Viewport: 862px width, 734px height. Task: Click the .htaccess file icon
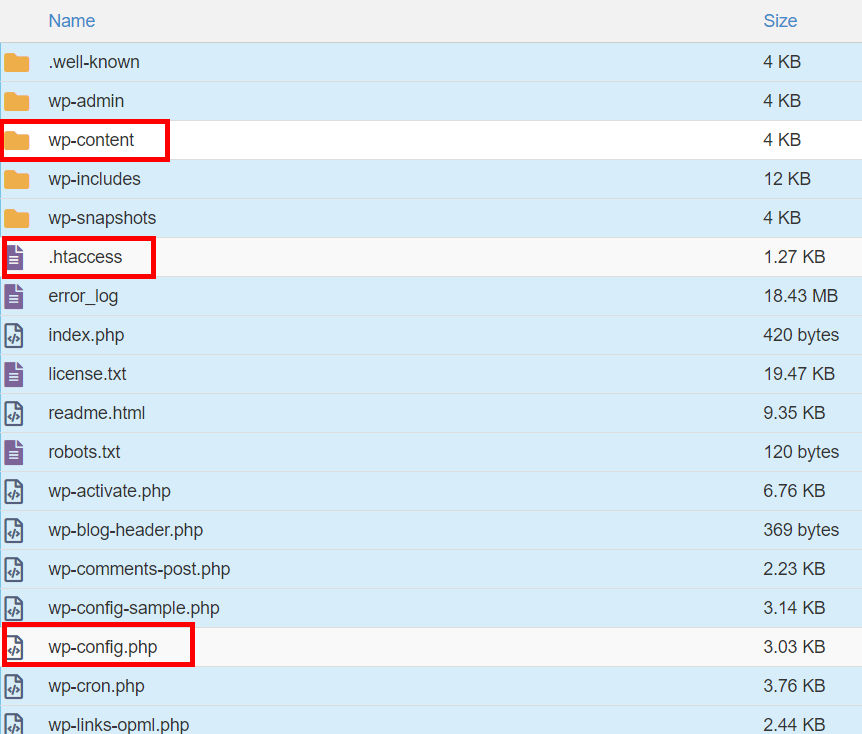14,257
